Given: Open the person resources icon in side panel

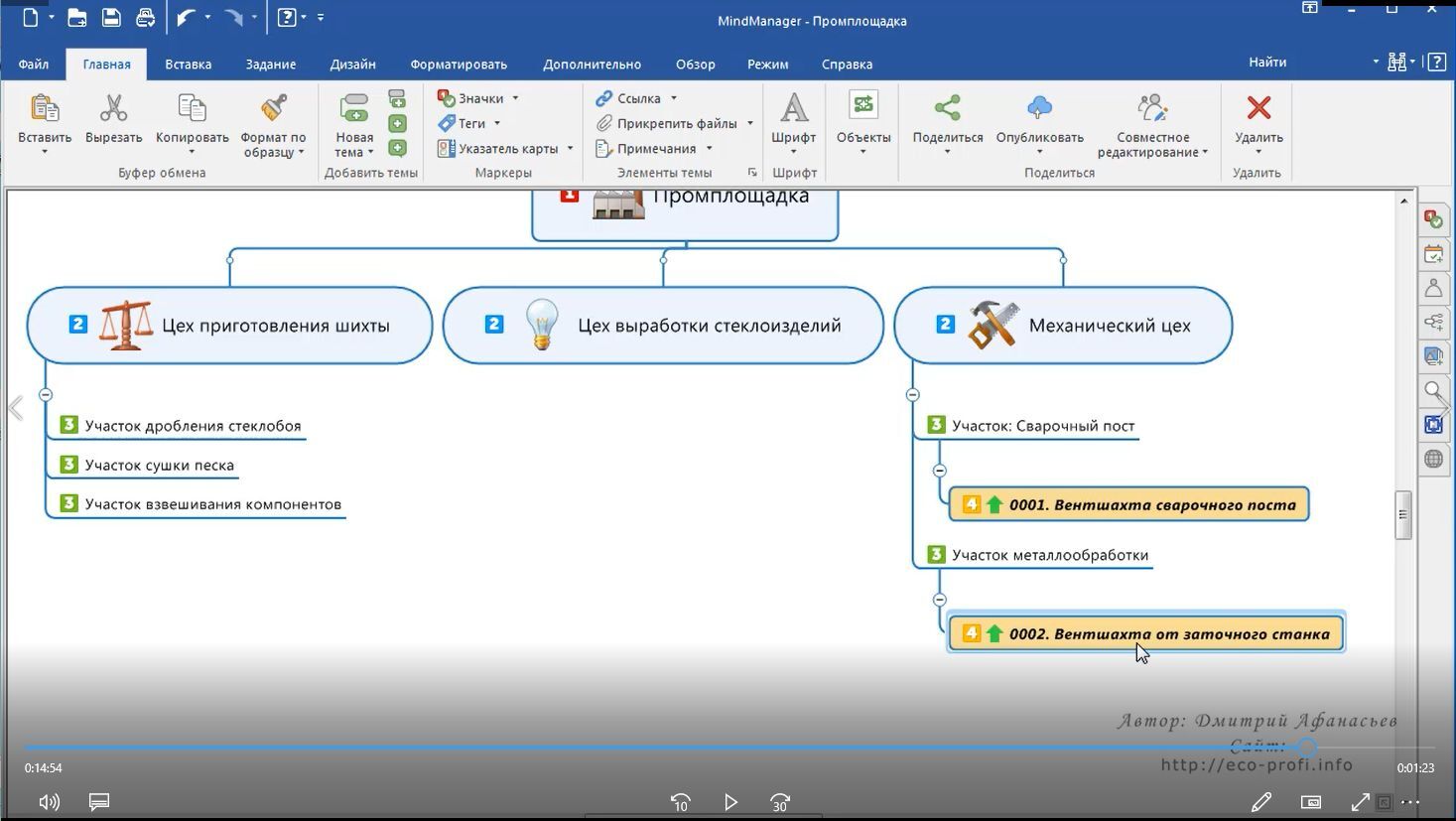Looking at the screenshot, I should click(1433, 288).
